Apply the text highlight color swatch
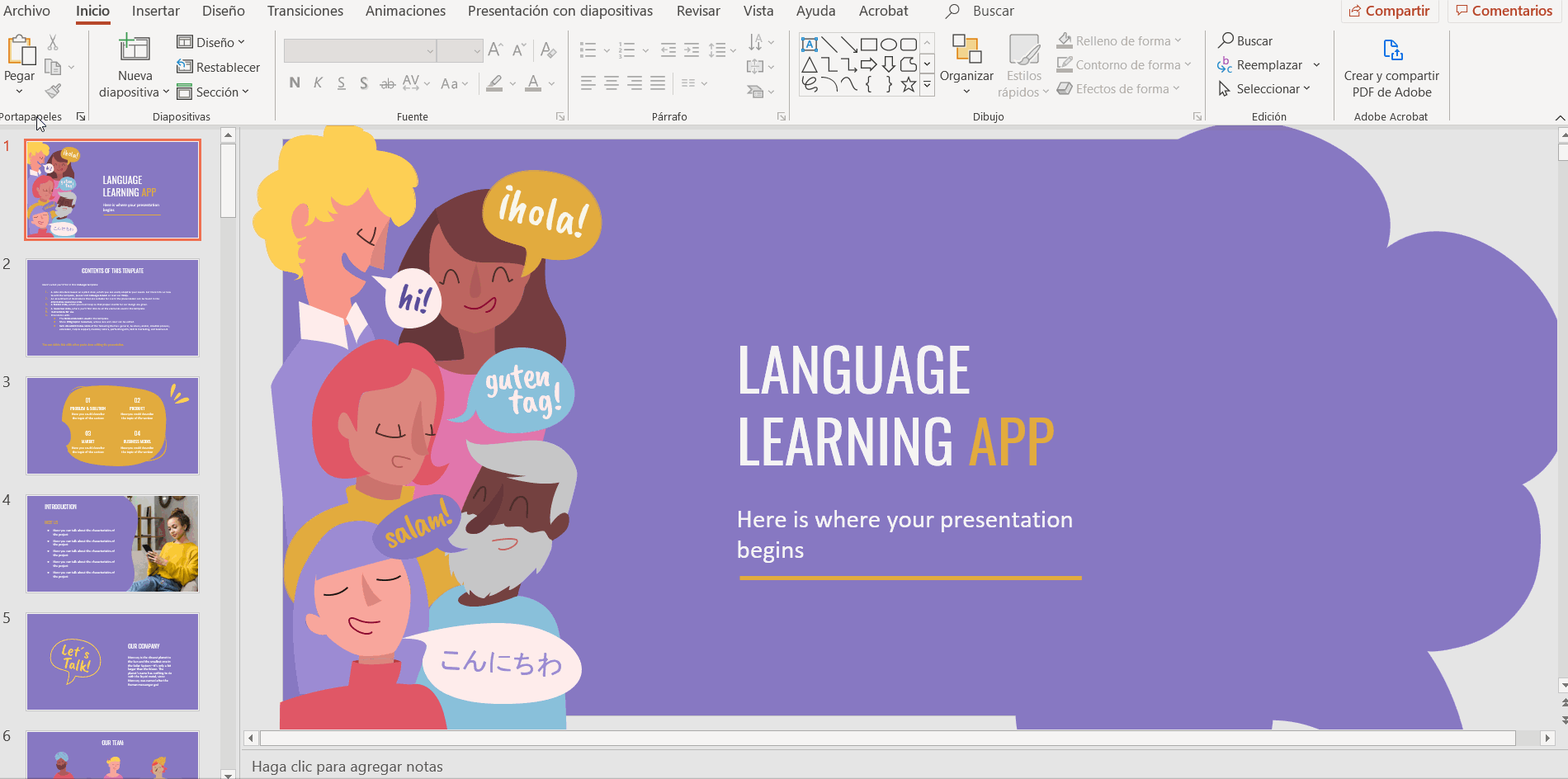Screen dimensions: 1568x779 point(494,83)
